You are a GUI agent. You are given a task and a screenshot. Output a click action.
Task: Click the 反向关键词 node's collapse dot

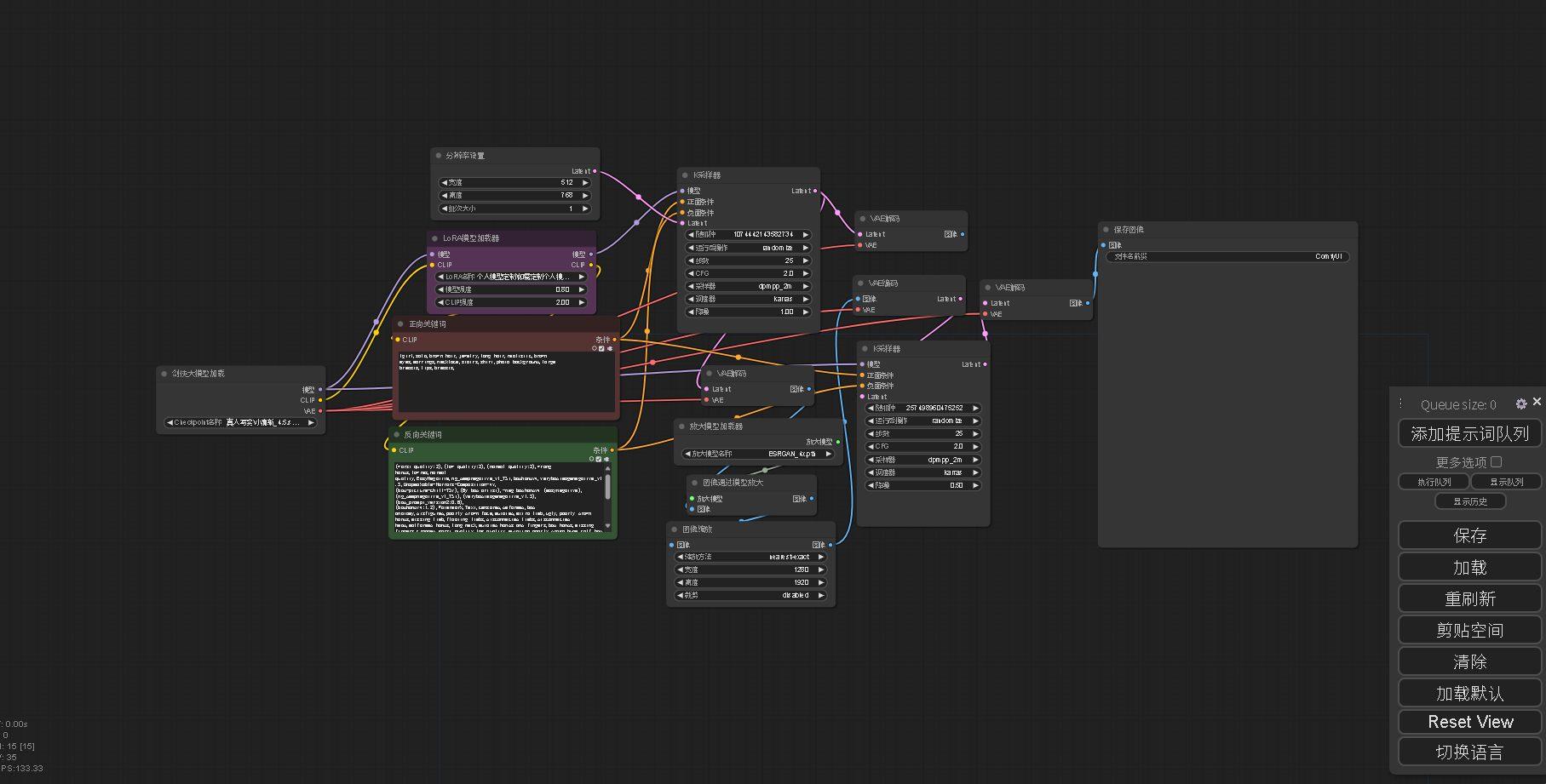396,435
